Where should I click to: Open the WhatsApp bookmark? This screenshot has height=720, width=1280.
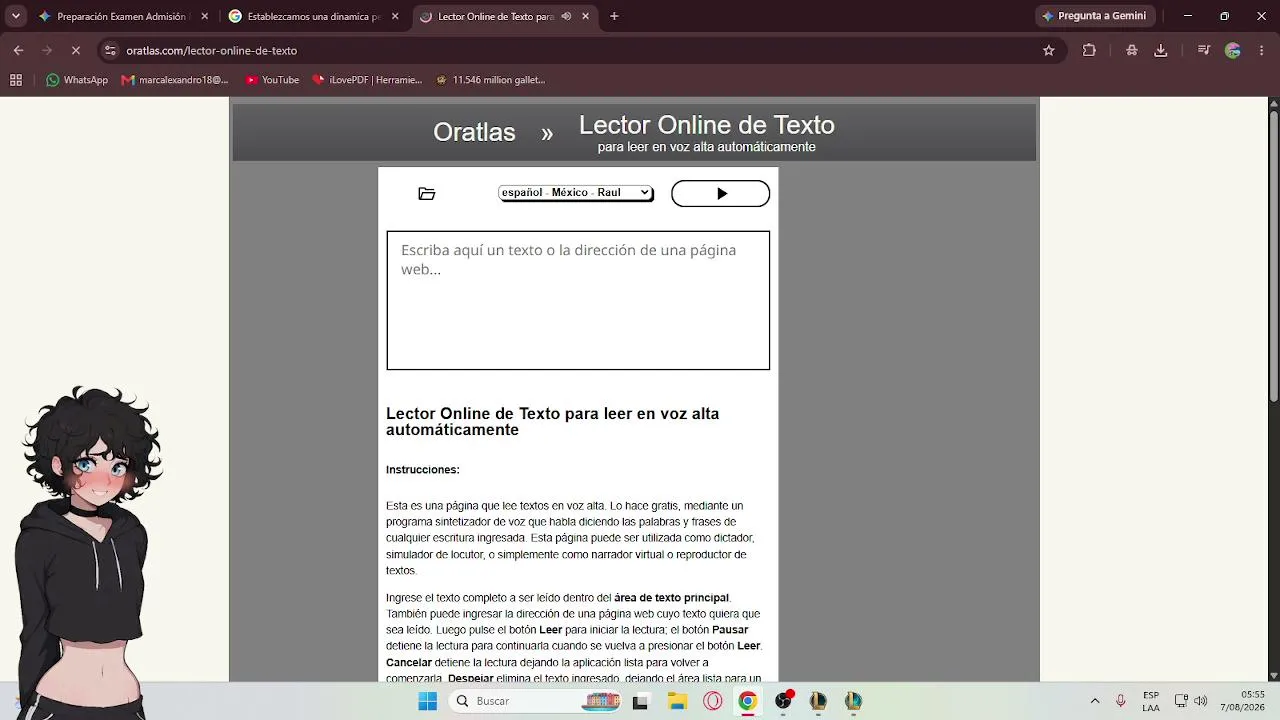[x=77, y=80]
